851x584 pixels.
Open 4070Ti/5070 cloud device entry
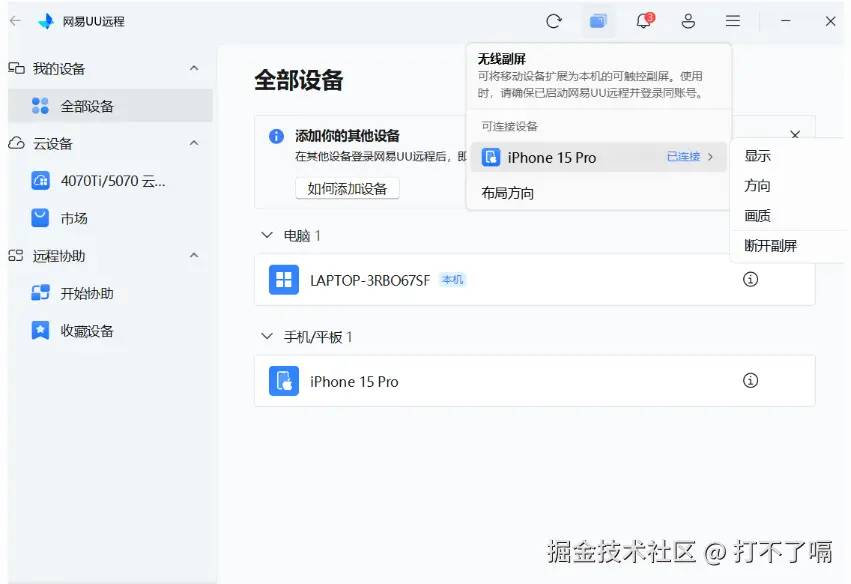click(x=110, y=181)
